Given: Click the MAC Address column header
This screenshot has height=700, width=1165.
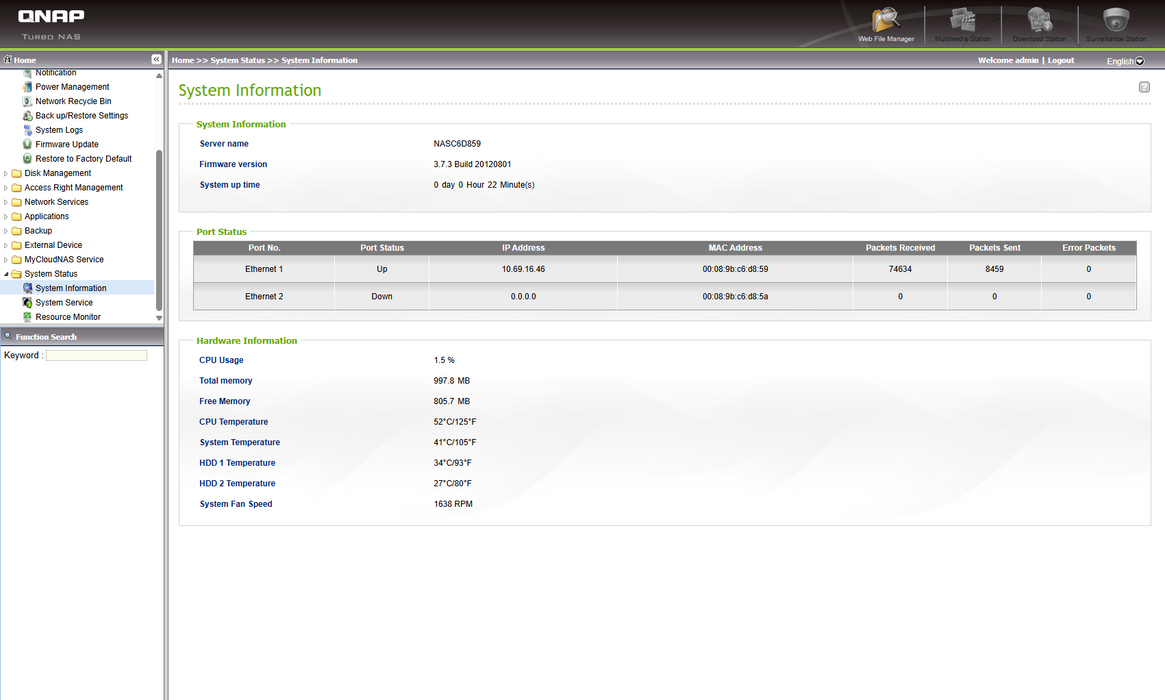Looking at the screenshot, I should pos(735,248).
